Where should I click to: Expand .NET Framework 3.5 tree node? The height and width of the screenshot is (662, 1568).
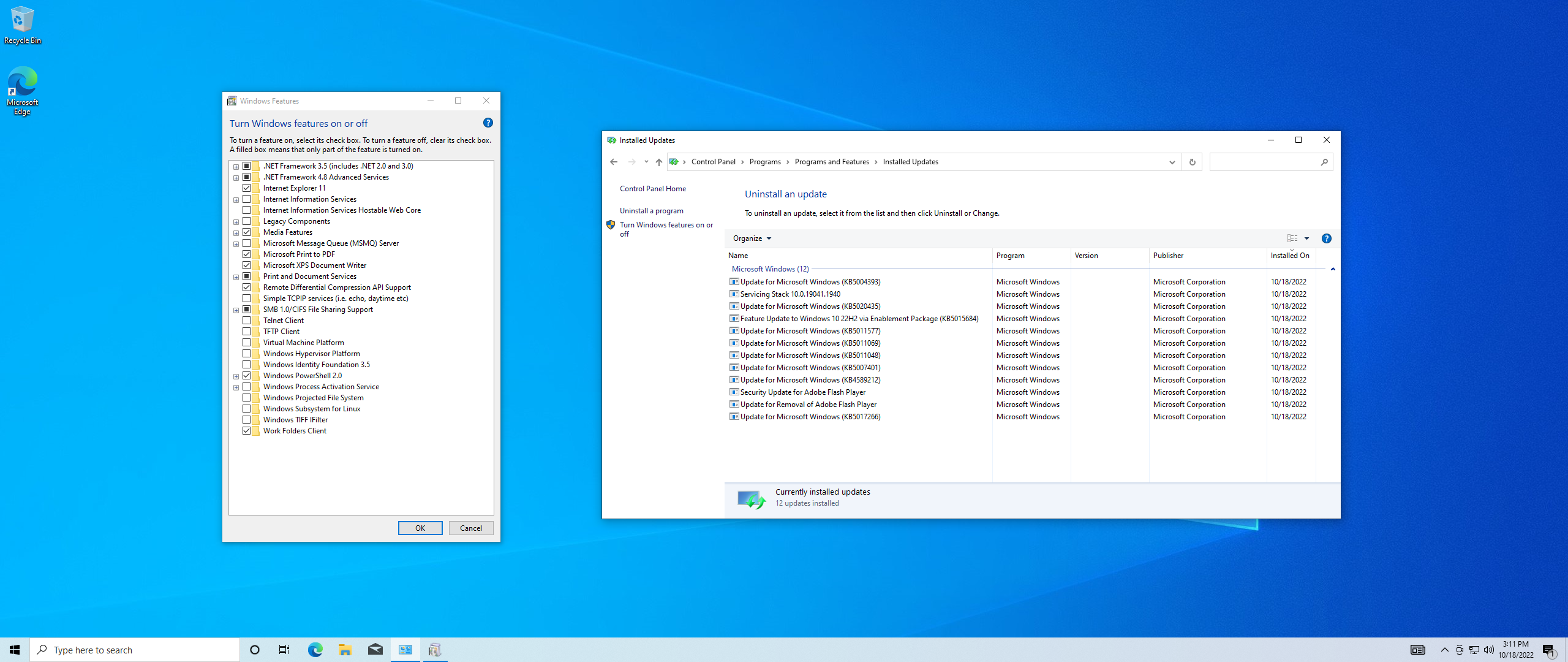(236, 167)
